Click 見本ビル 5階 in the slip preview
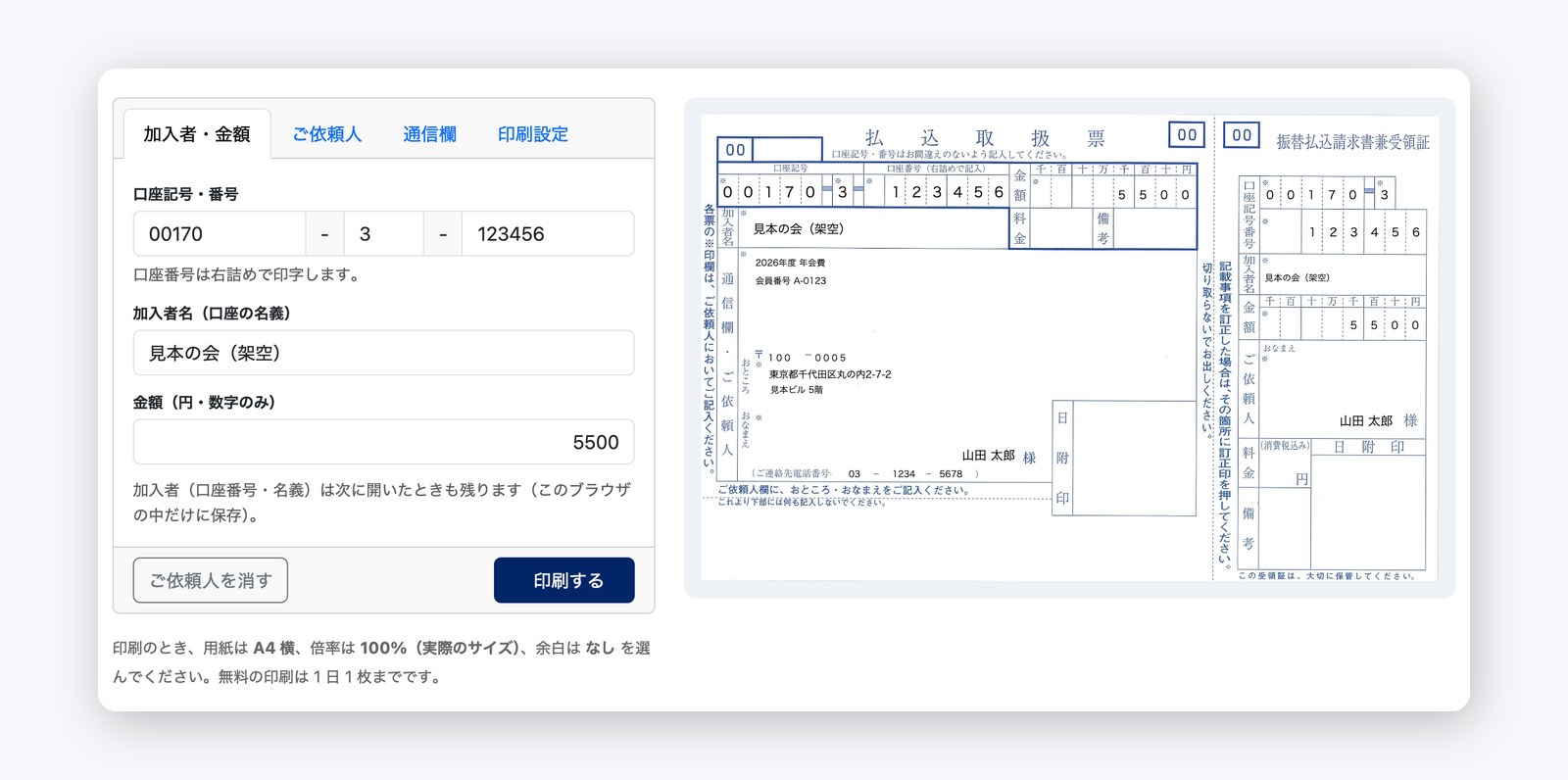The image size is (1568, 780). click(797, 390)
